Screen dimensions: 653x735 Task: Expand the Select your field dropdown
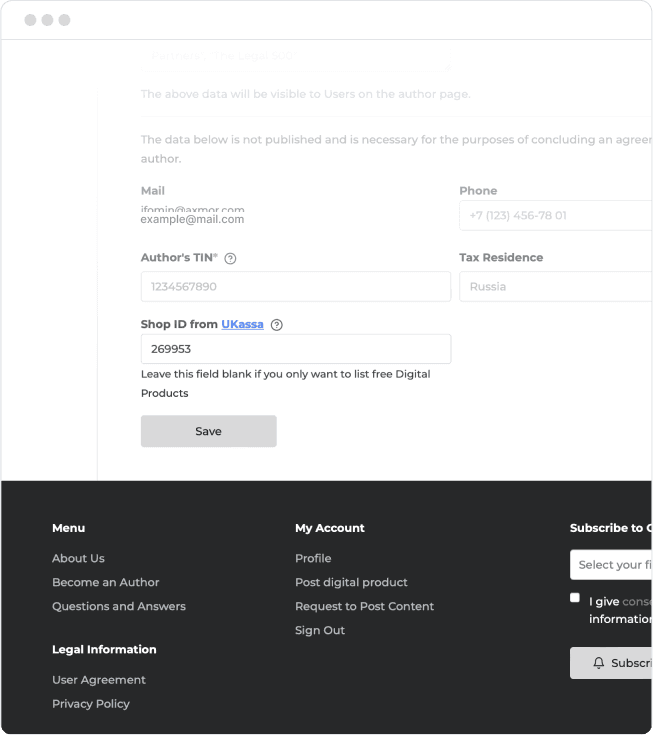(x=610, y=565)
